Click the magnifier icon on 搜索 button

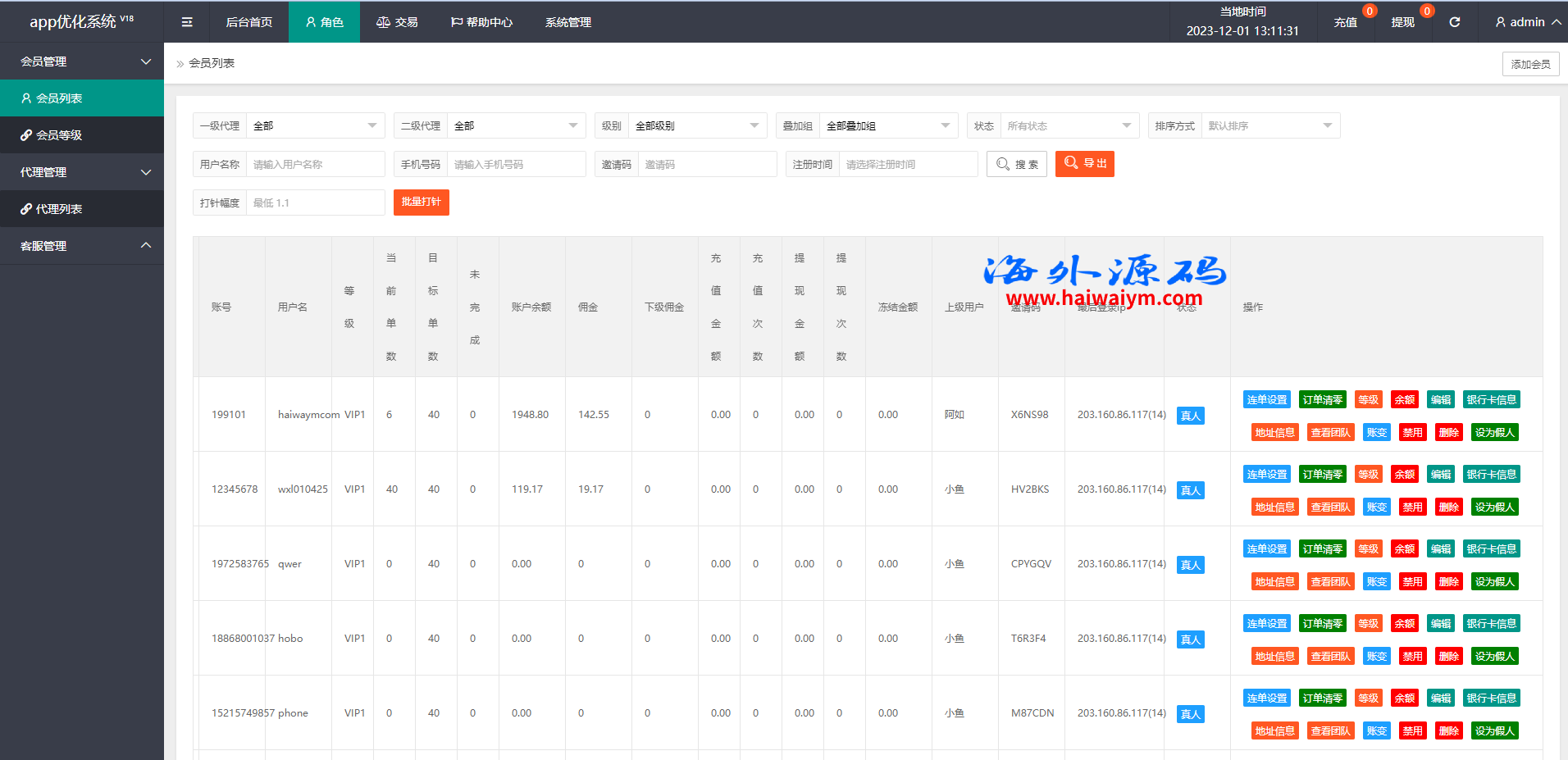[x=1002, y=164]
